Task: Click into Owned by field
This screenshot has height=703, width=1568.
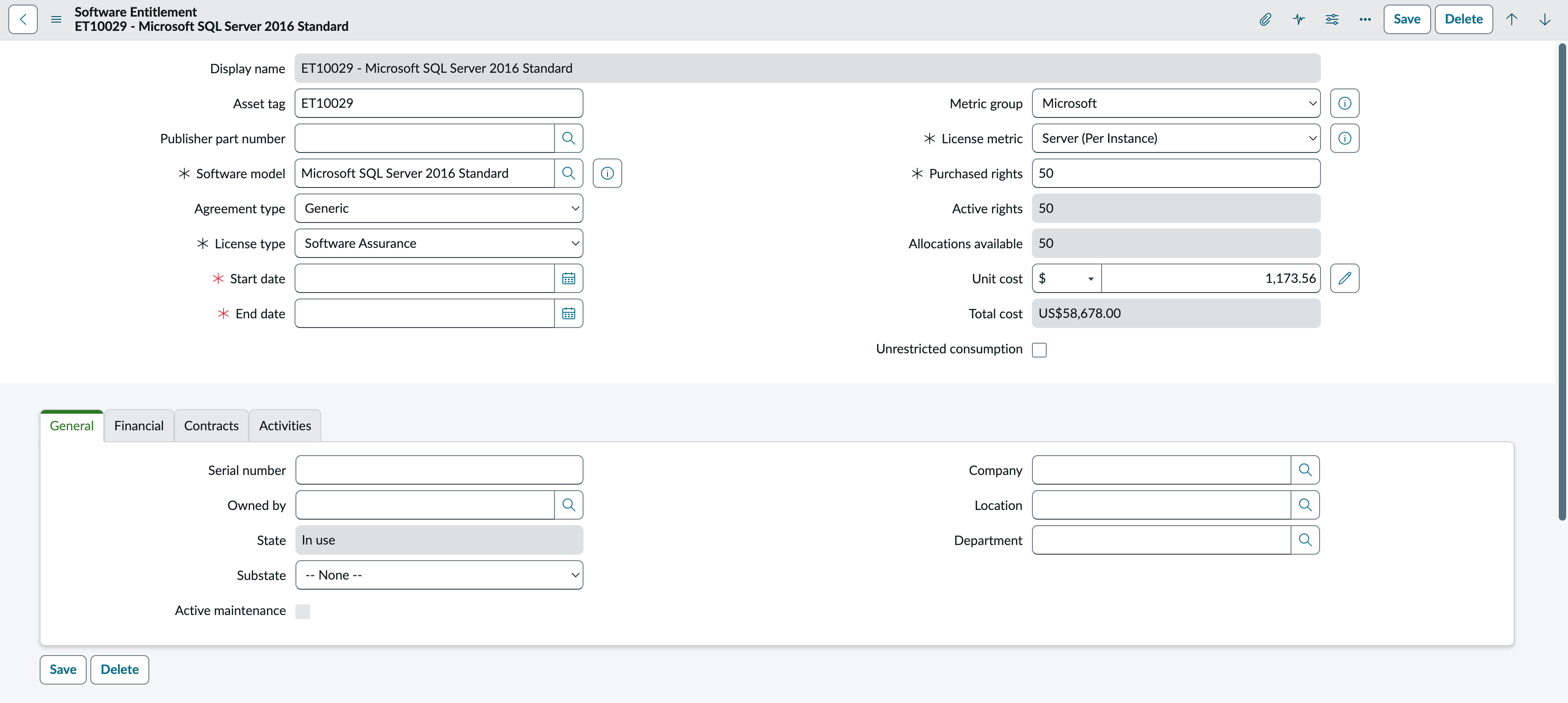Action: coord(425,504)
